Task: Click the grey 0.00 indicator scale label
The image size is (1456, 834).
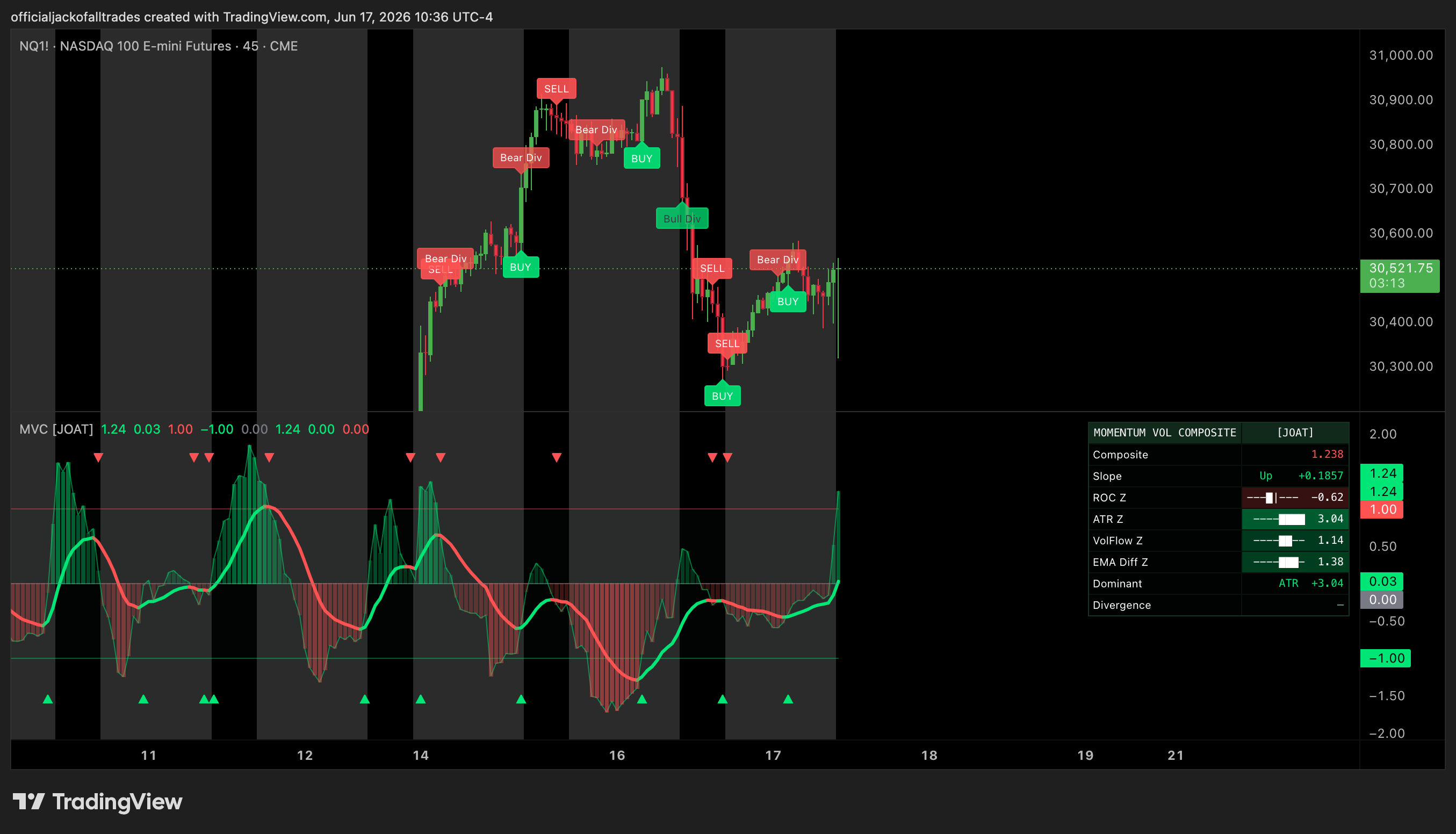Action: [x=1381, y=600]
